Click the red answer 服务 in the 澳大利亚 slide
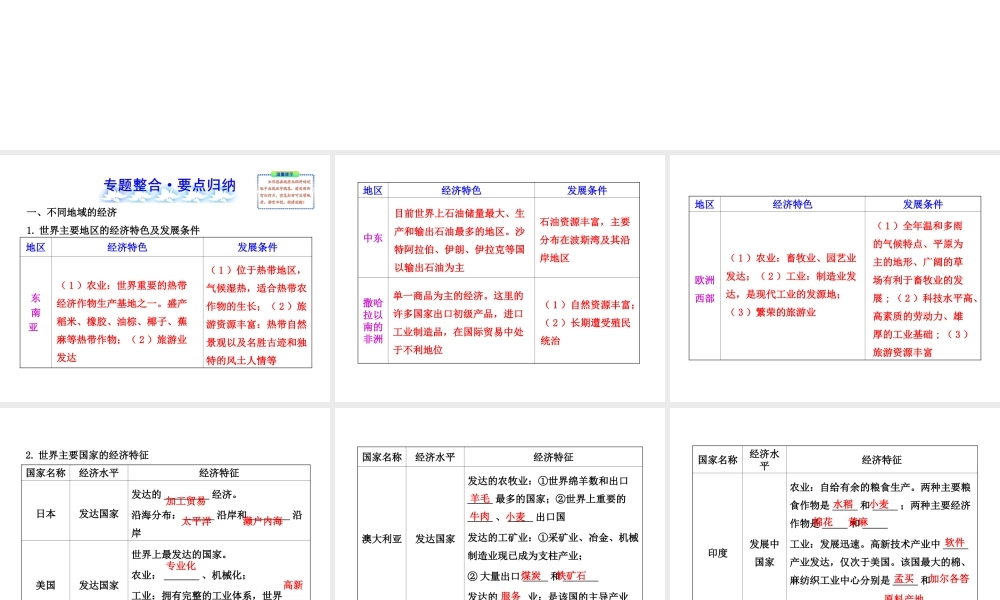This screenshot has height=600, width=1000. pos(511,596)
